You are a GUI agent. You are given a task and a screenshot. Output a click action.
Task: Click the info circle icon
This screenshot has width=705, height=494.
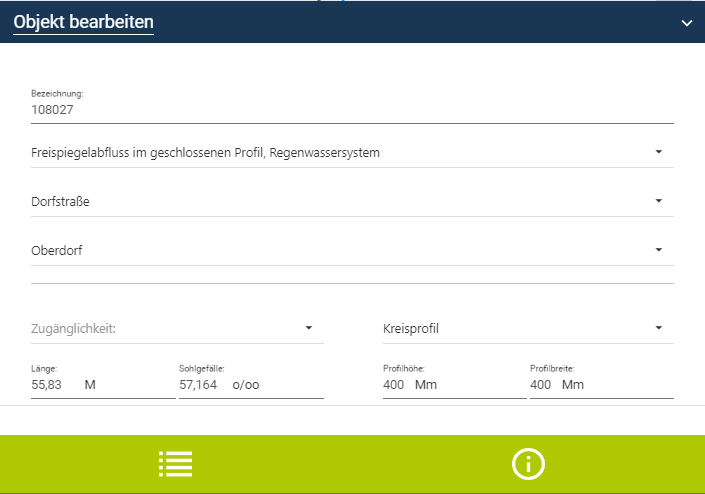(x=528, y=464)
